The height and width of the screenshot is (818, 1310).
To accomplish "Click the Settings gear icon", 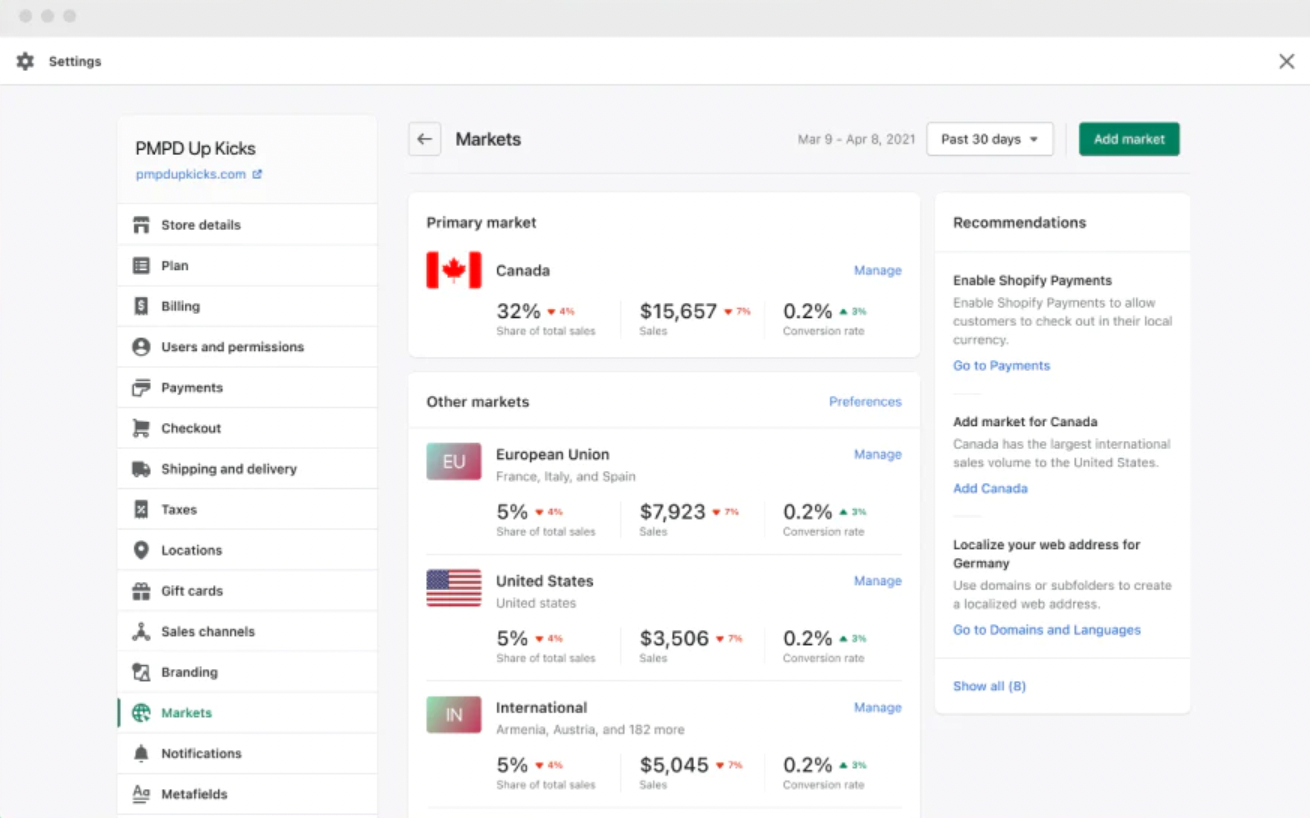I will click(25, 61).
